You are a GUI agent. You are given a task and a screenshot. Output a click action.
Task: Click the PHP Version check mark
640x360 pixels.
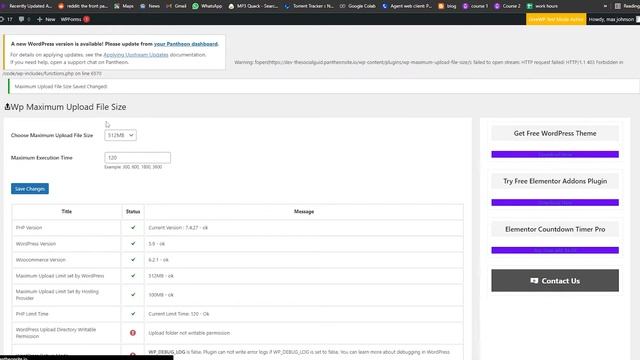click(133, 227)
